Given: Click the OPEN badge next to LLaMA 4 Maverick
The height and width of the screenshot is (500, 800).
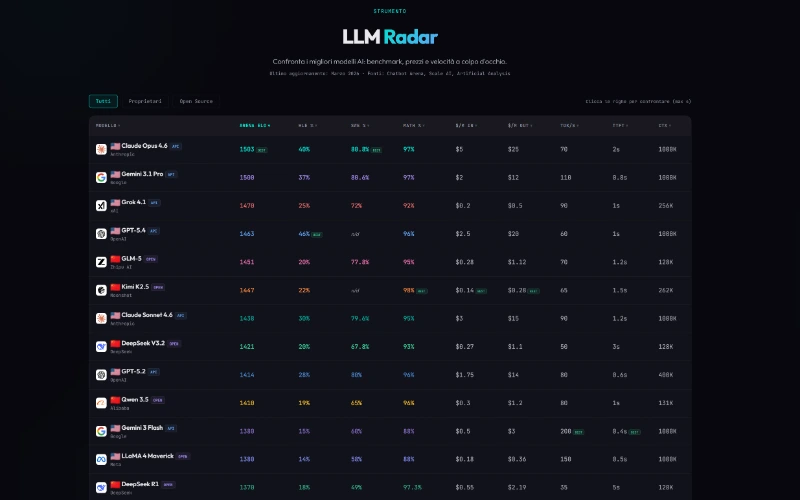Looking at the screenshot, I should pos(183,457).
